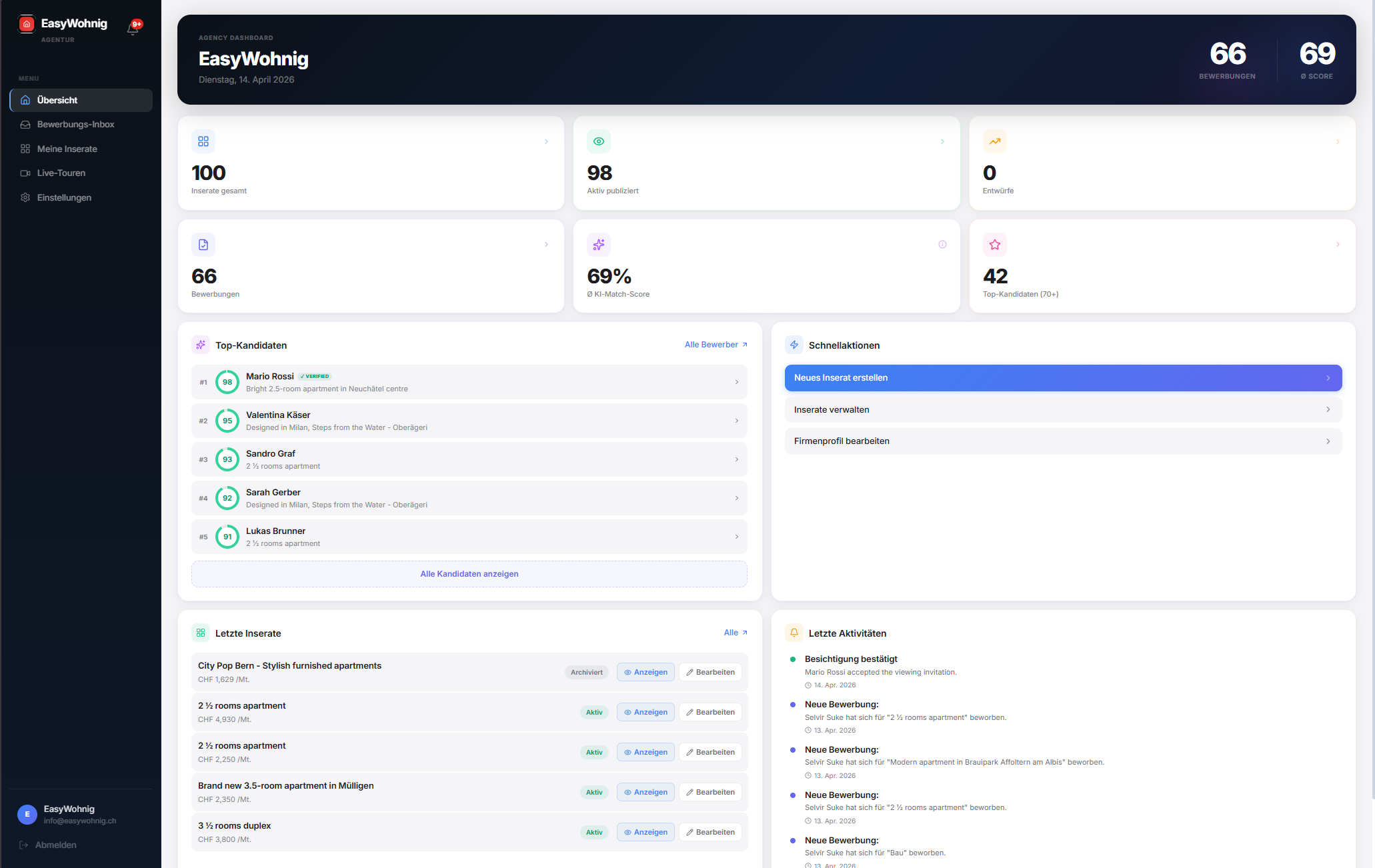Click the Bewerbungen document icon card
1375x868 pixels.
pyautogui.click(x=203, y=245)
